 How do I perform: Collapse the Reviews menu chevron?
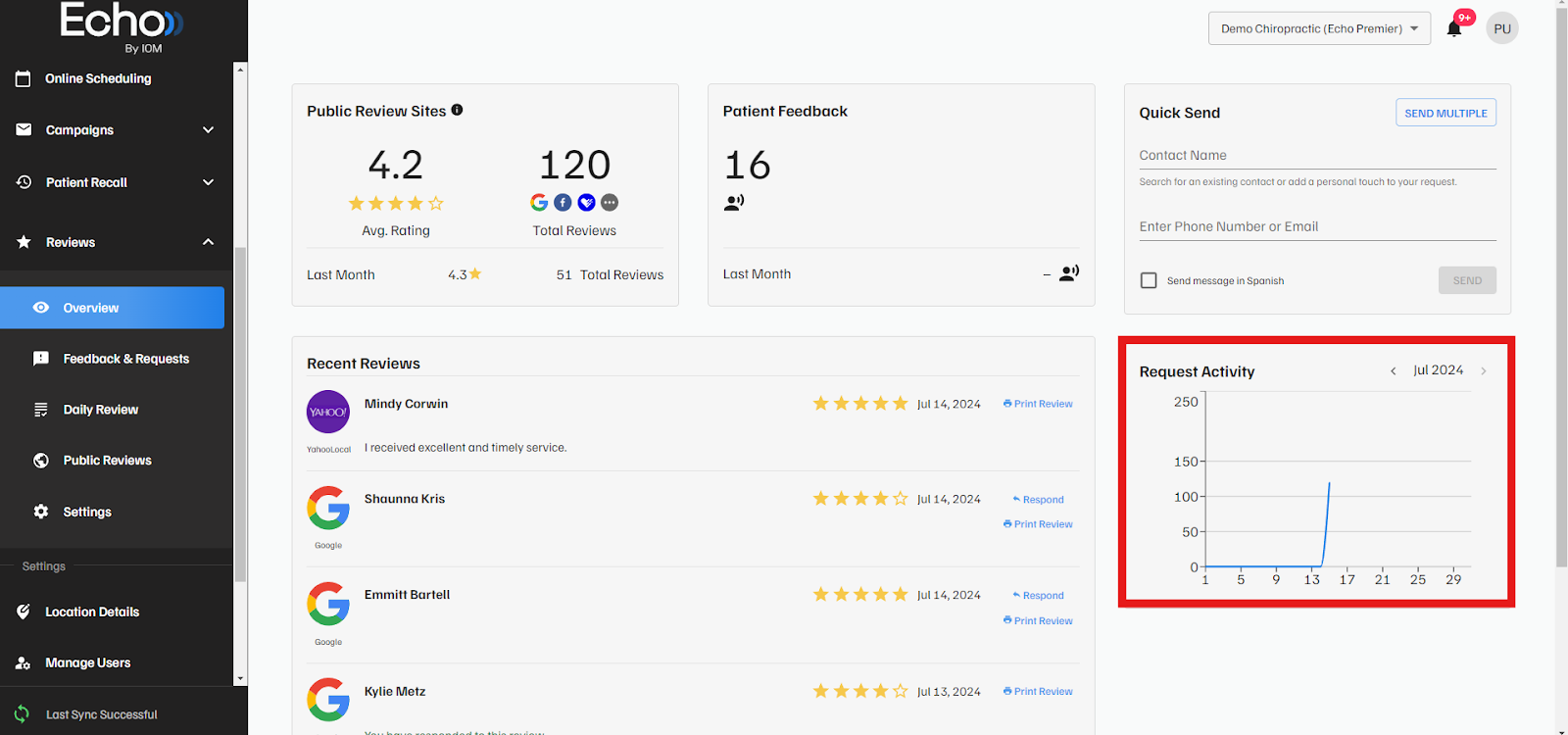click(208, 242)
